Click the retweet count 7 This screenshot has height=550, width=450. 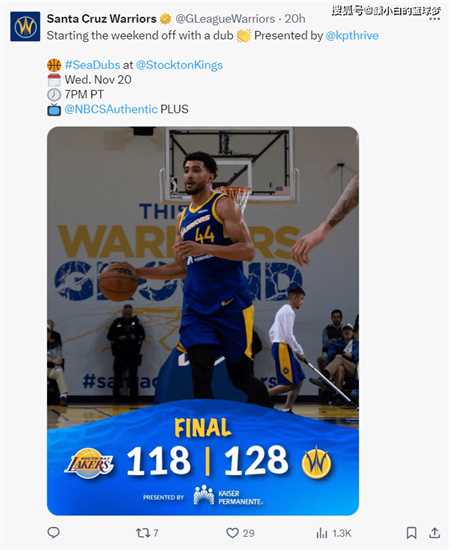pos(156,533)
